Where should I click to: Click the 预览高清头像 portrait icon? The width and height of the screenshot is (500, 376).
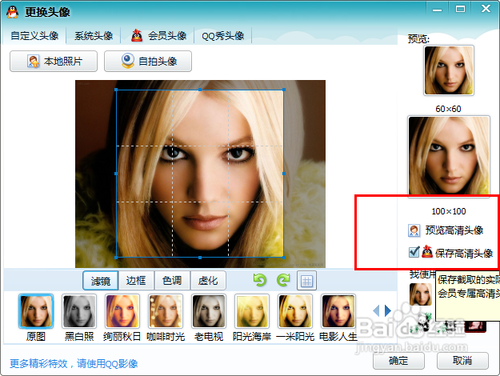(414, 231)
